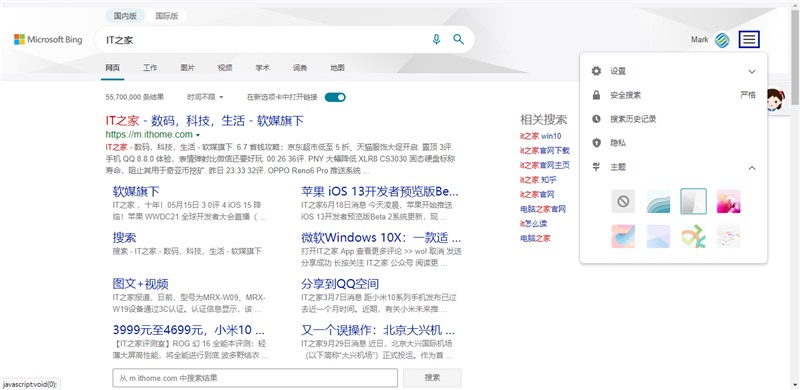The width and height of the screenshot is (800, 390).
Task: Click the Mark username text
Action: tap(699, 39)
